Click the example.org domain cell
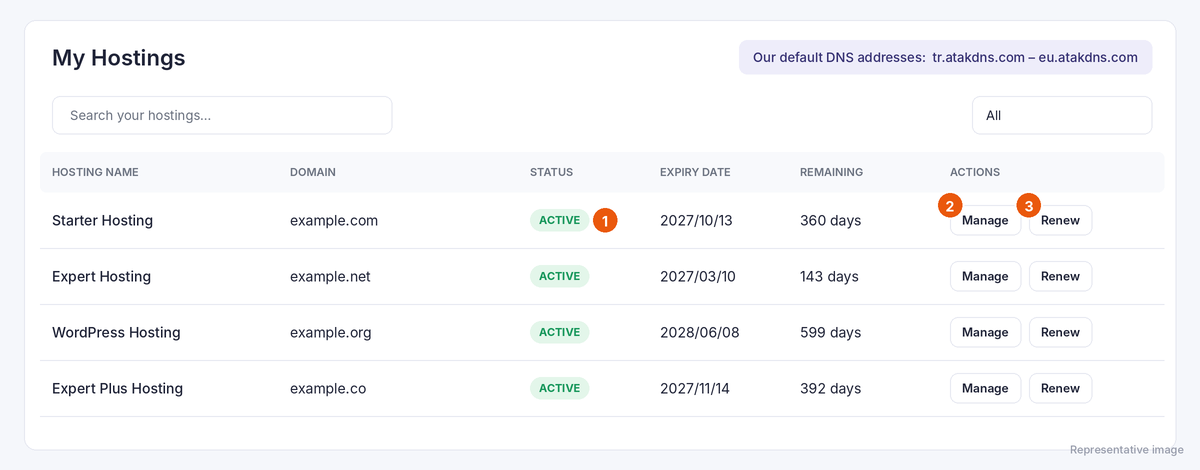Viewport: 1200px width, 470px height. [x=331, y=332]
